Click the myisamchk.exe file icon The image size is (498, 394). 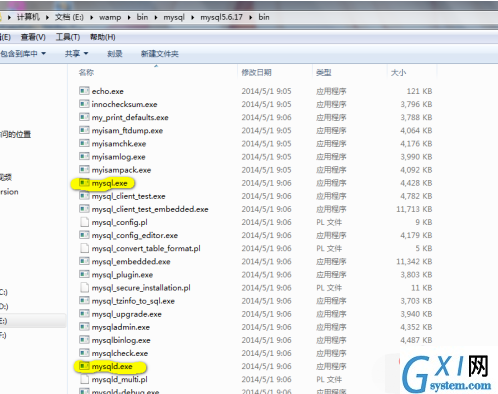point(84,143)
